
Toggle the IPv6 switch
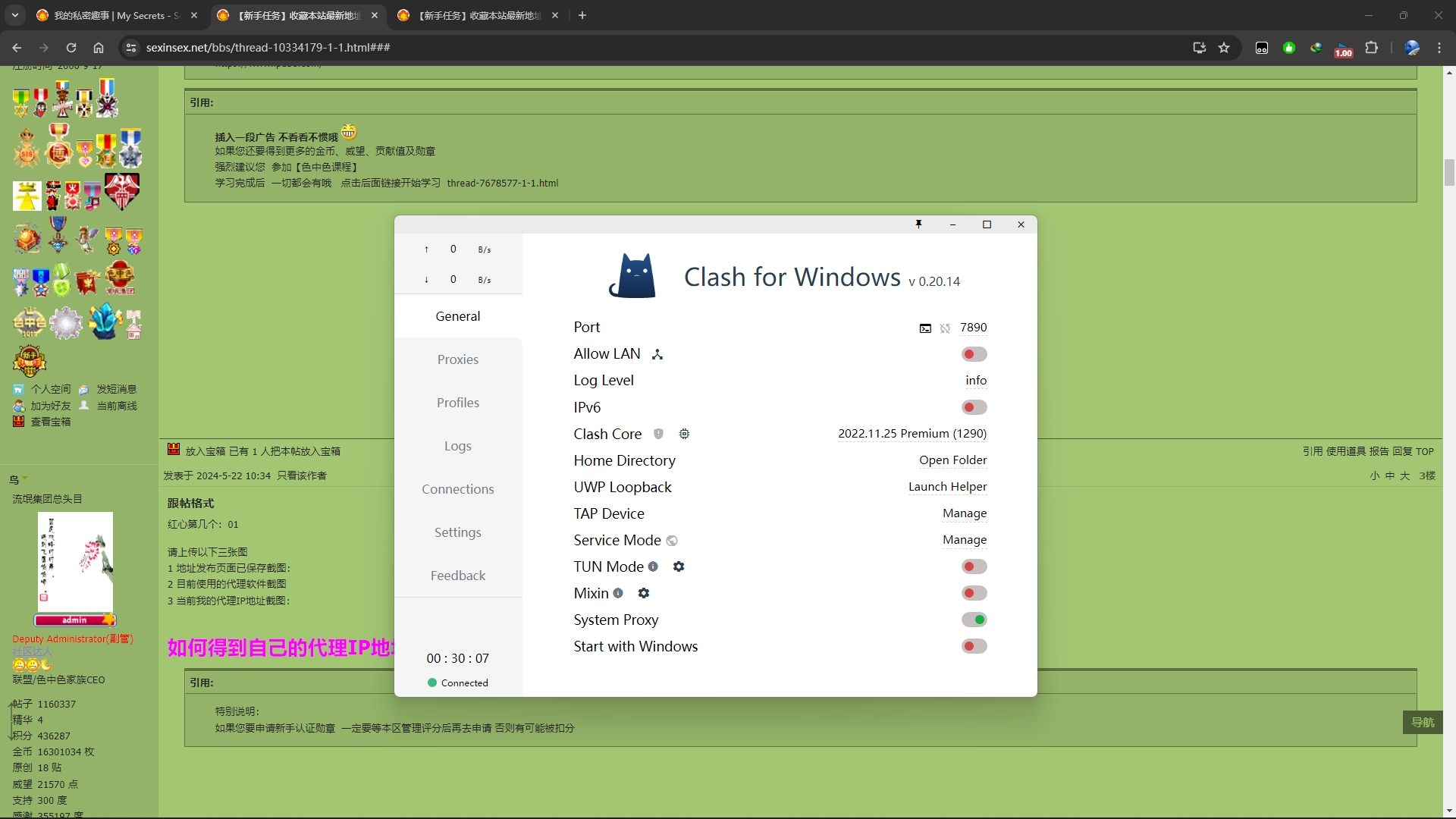click(974, 407)
